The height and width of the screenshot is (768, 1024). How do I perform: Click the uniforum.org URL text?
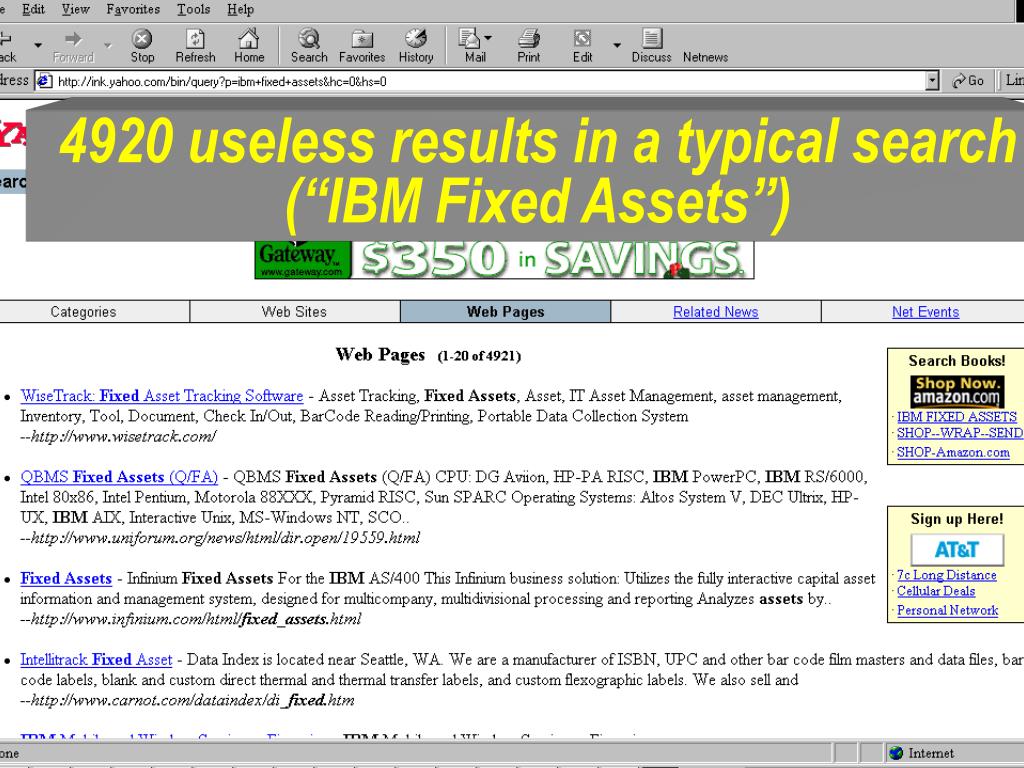tap(220, 537)
